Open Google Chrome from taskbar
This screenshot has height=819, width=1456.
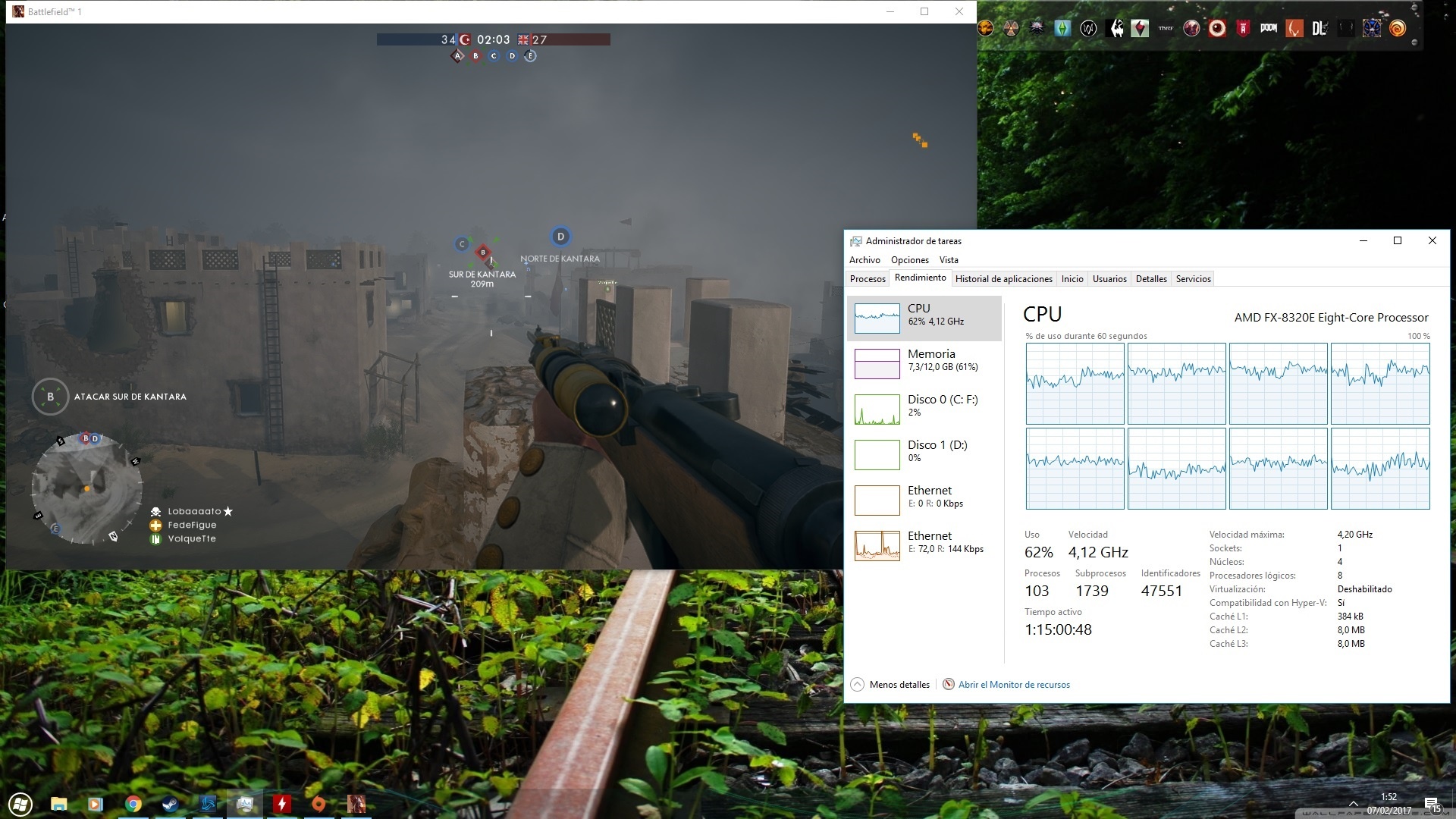click(133, 804)
